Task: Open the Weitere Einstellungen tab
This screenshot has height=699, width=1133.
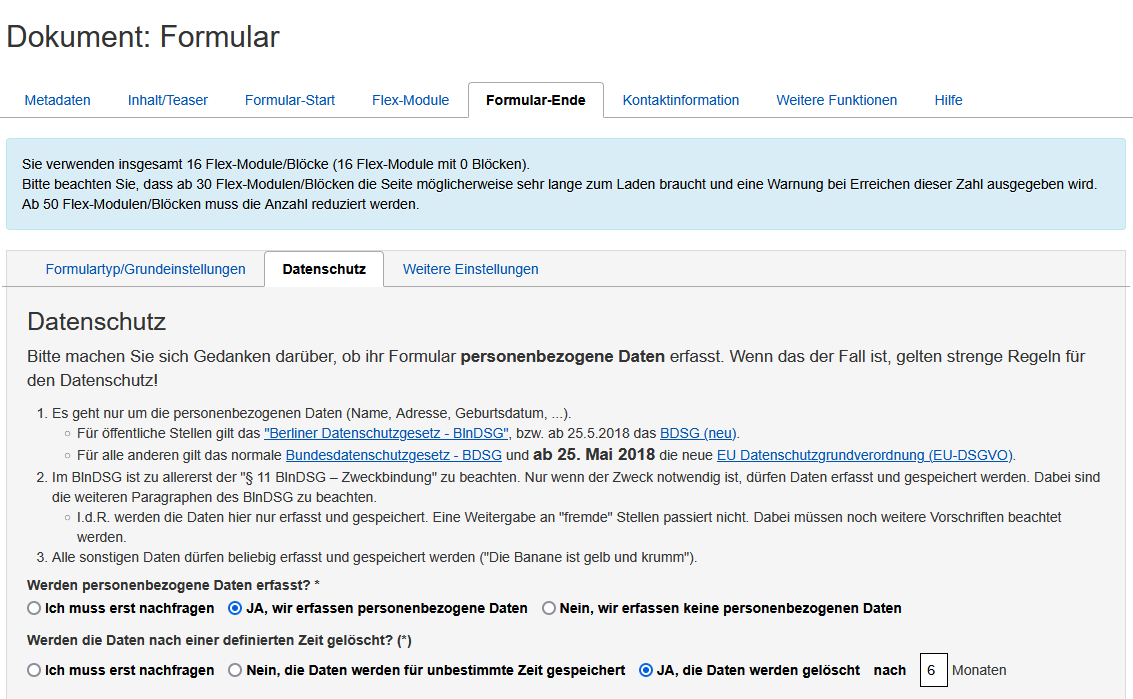Action: 470,269
